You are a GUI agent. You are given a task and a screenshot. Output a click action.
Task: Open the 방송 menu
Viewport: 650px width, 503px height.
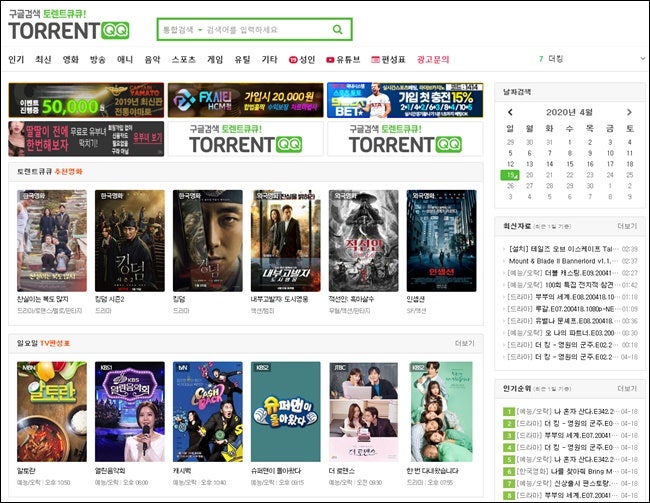coord(98,59)
